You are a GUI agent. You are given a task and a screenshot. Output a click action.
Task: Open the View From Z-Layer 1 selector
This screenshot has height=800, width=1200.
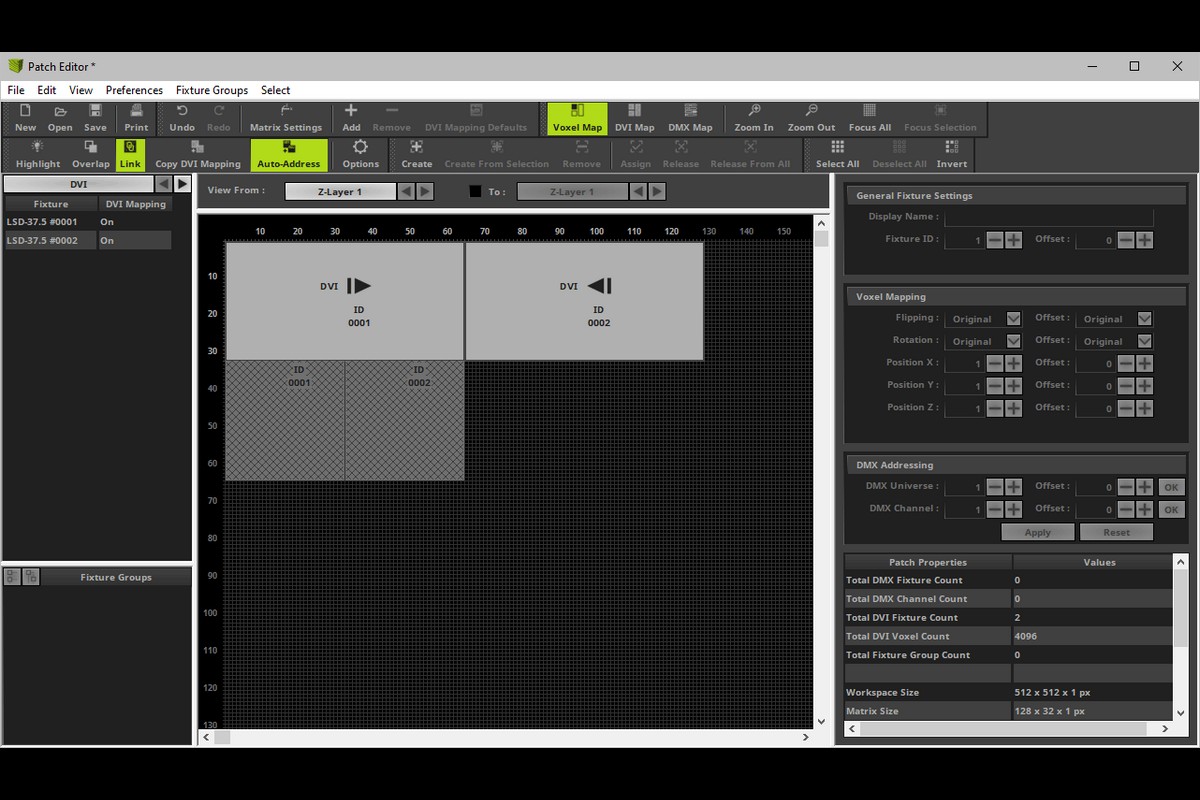(x=340, y=191)
